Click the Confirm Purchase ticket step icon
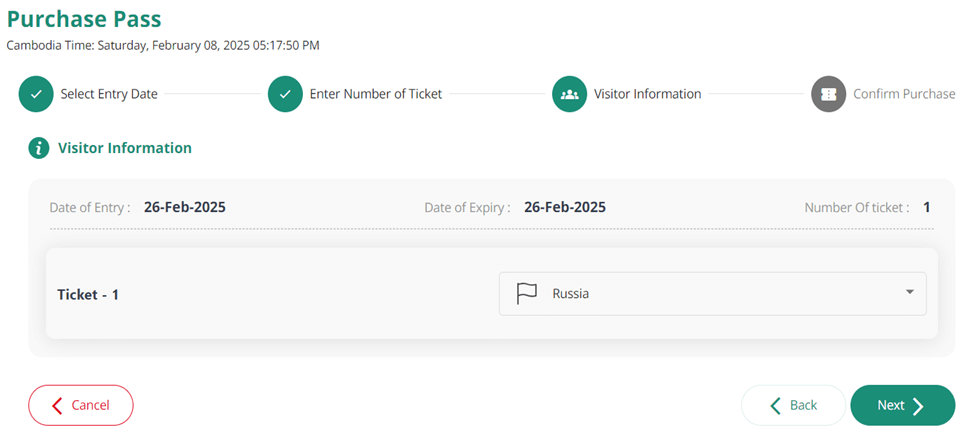The width and height of the screenshot is (973, 446). tap(828, 94)
